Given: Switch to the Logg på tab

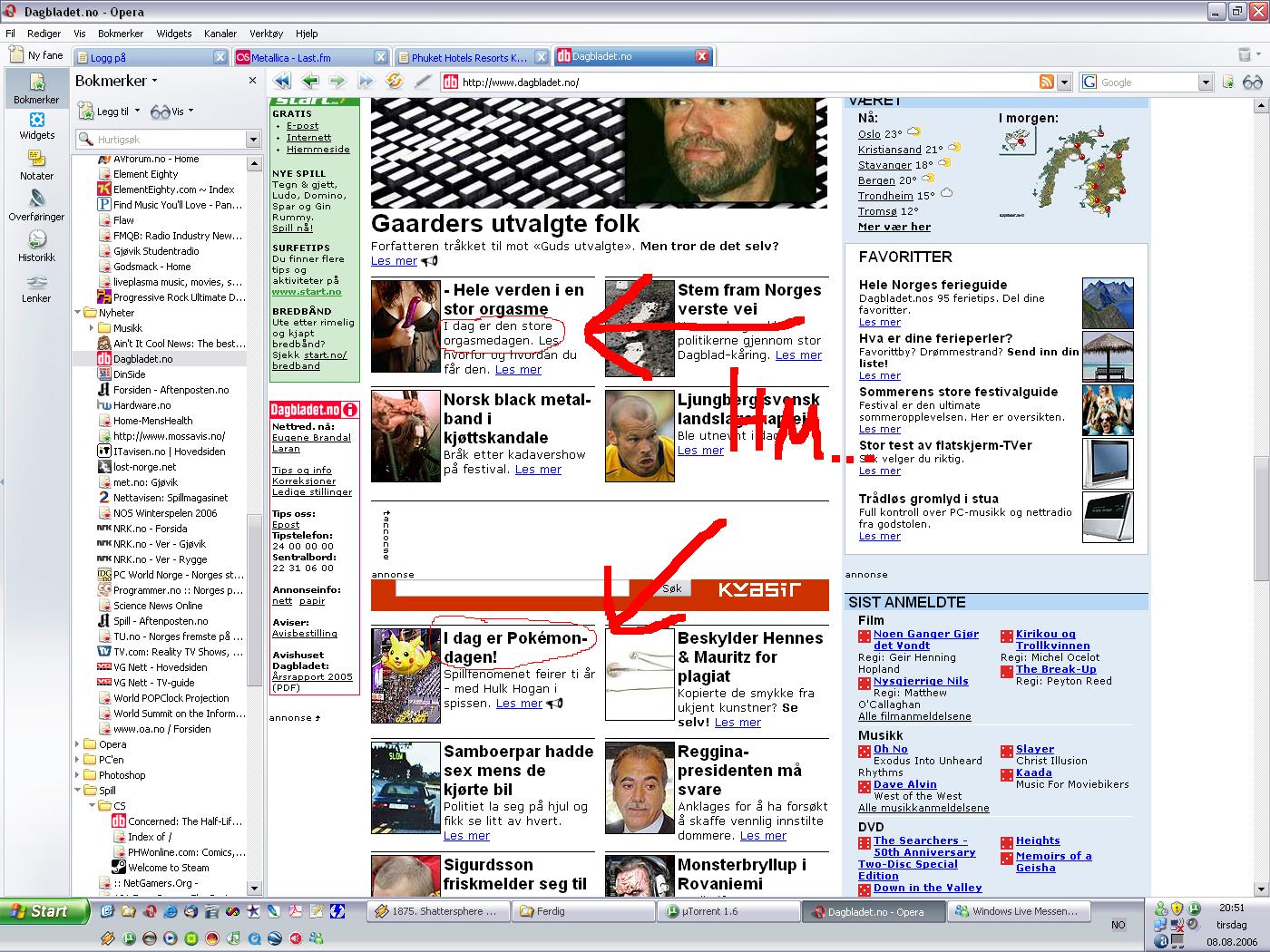Looking at the screenshot, I should [x=145, y=57].
